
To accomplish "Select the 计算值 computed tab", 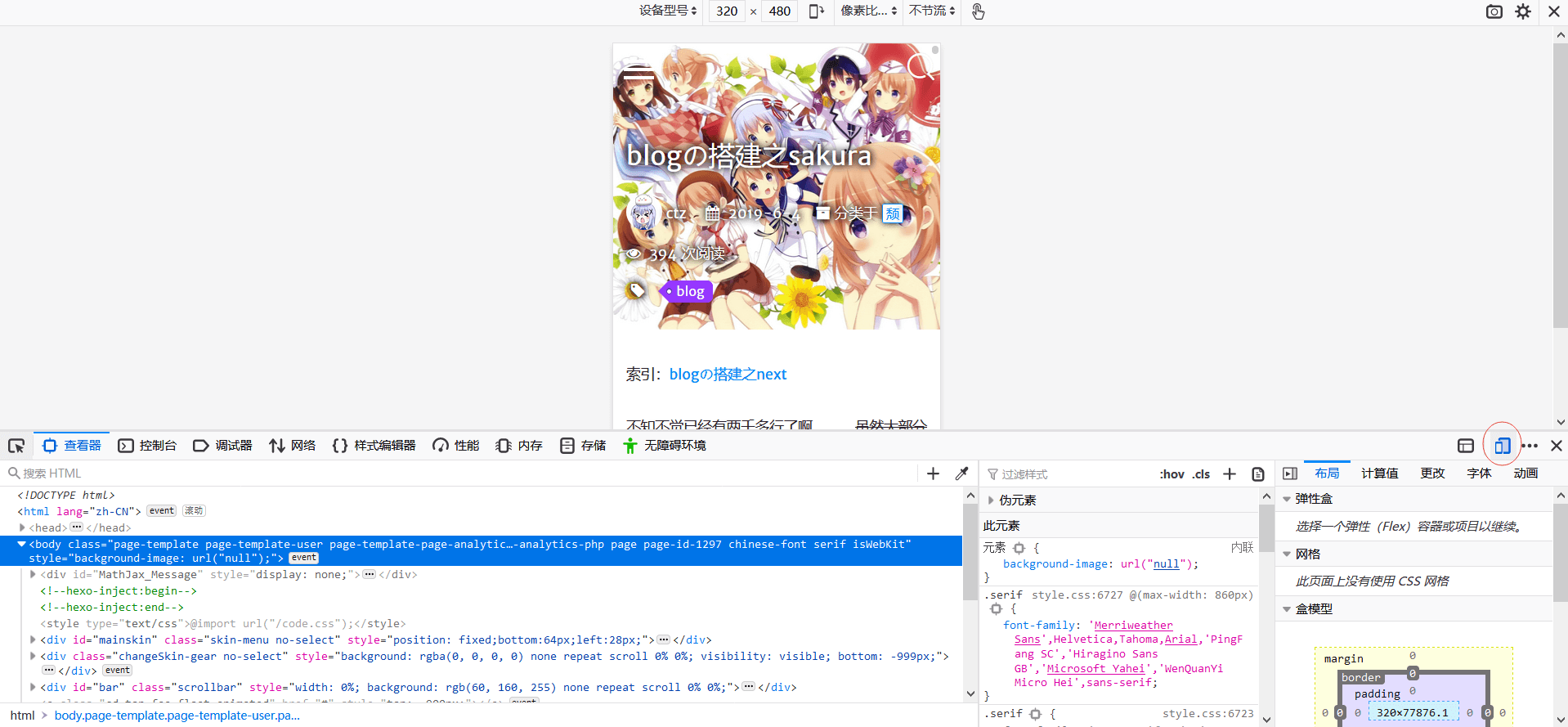I will (1379, 473).
